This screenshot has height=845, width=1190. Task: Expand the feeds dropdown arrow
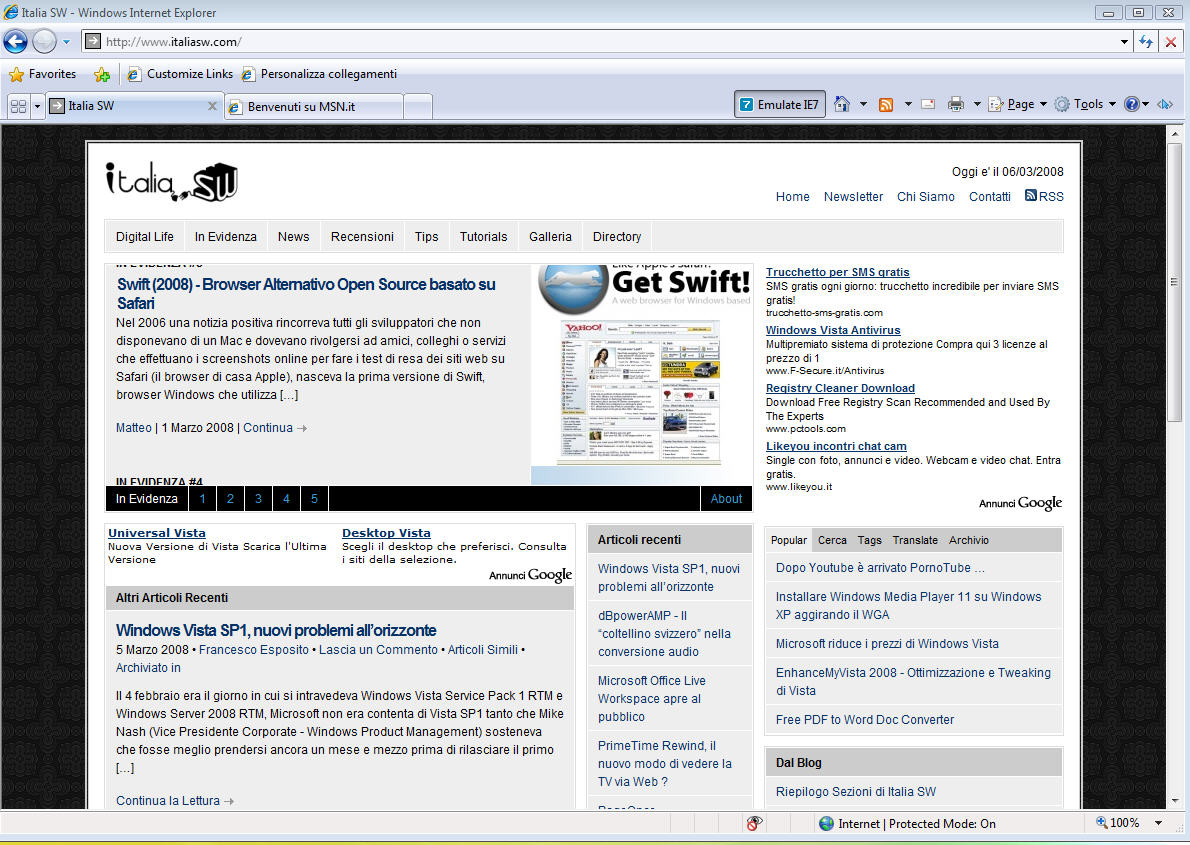coord(908,105)
